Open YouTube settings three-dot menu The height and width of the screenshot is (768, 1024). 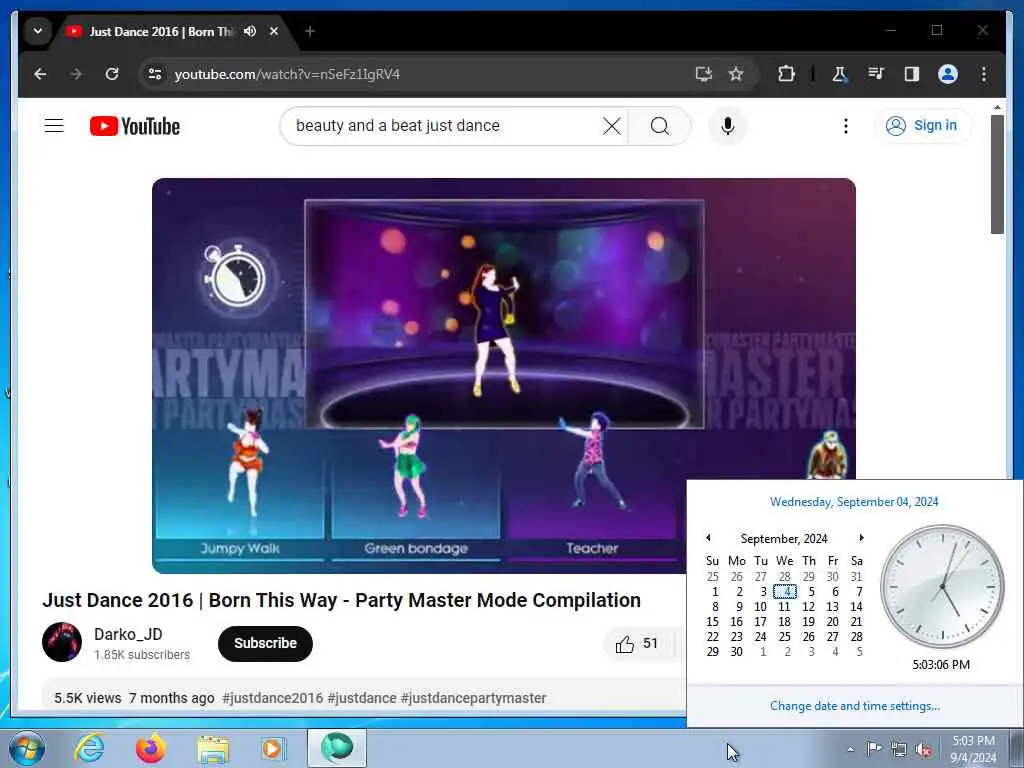point(846,125)
